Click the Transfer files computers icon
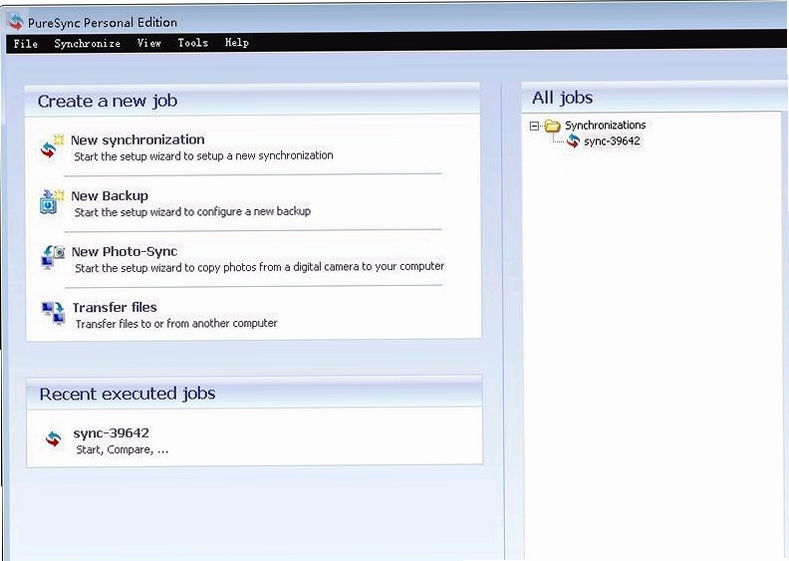The width and height of the screenshot is (789, 561). (53, 313)
